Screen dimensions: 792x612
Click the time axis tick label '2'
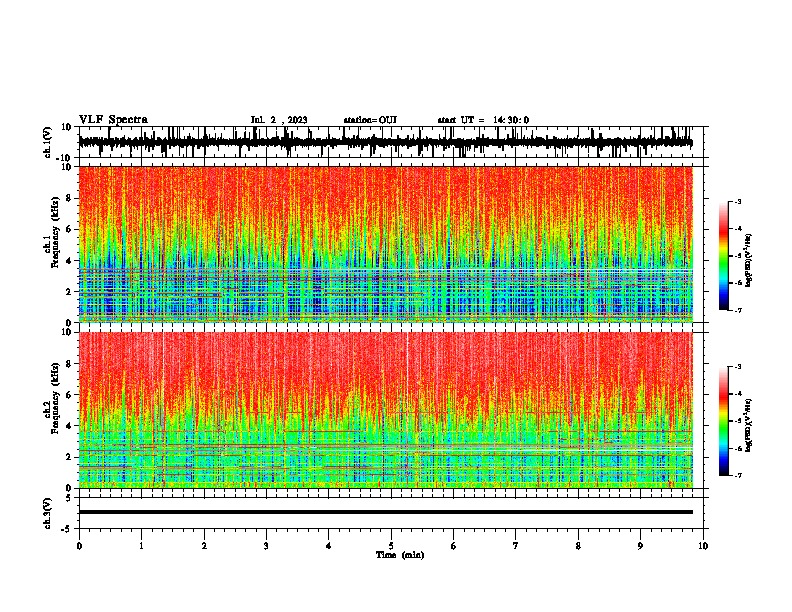pyautogui.click(x=204, y=546)
